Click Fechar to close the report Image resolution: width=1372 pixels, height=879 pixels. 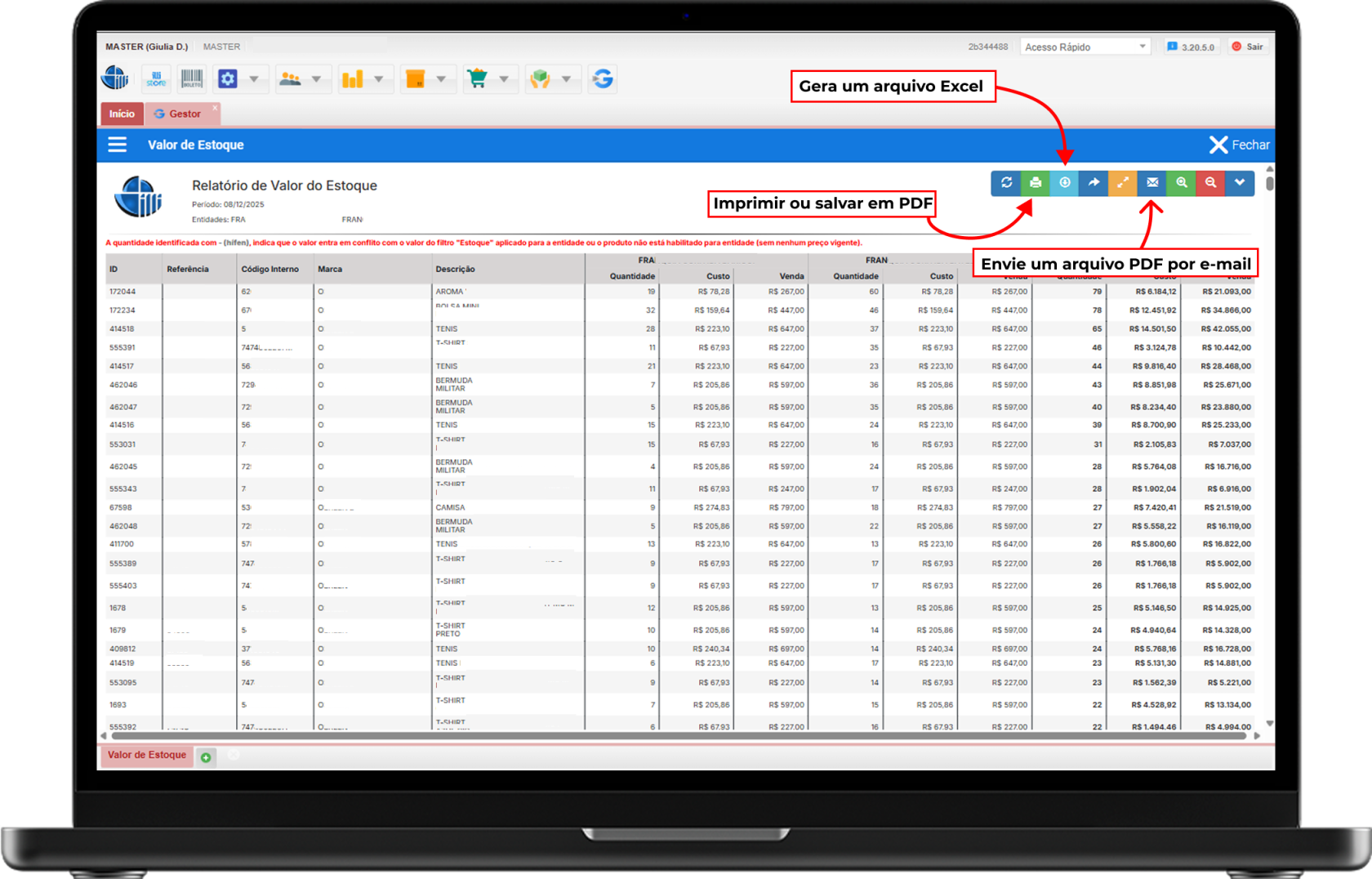click(x=1240, y=145)
